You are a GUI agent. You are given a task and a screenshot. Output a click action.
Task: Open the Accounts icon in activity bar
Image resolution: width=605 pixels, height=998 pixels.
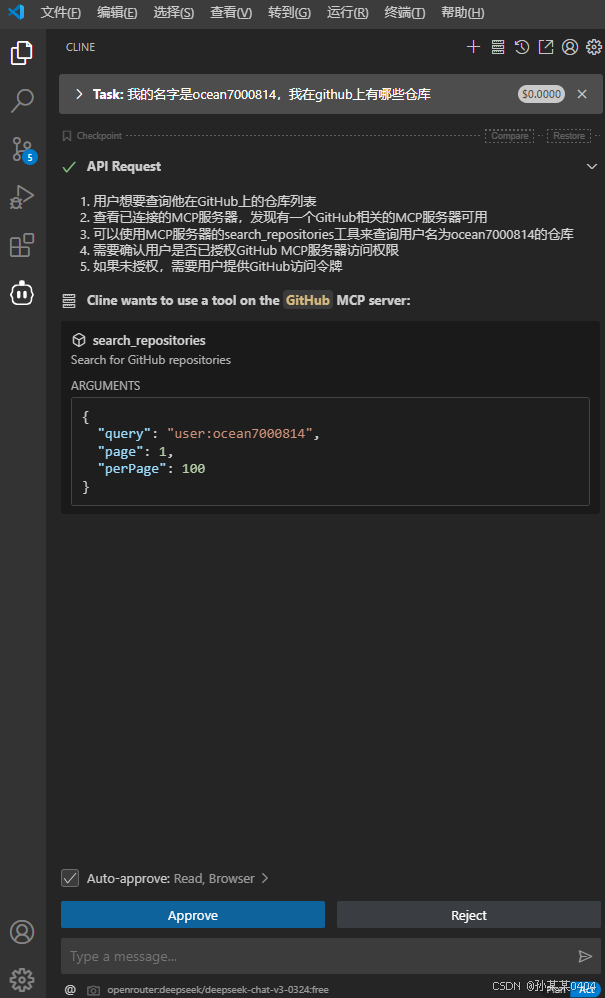[x=22, y=932]
